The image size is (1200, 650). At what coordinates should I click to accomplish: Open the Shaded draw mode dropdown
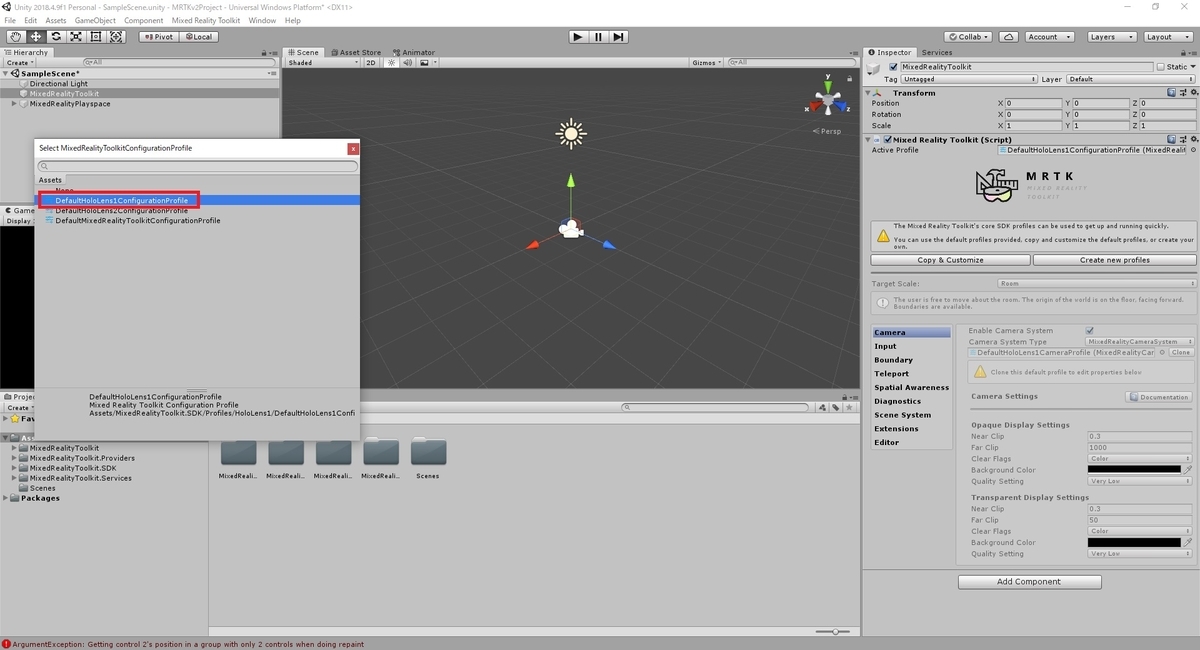click(x=323, y=63)
